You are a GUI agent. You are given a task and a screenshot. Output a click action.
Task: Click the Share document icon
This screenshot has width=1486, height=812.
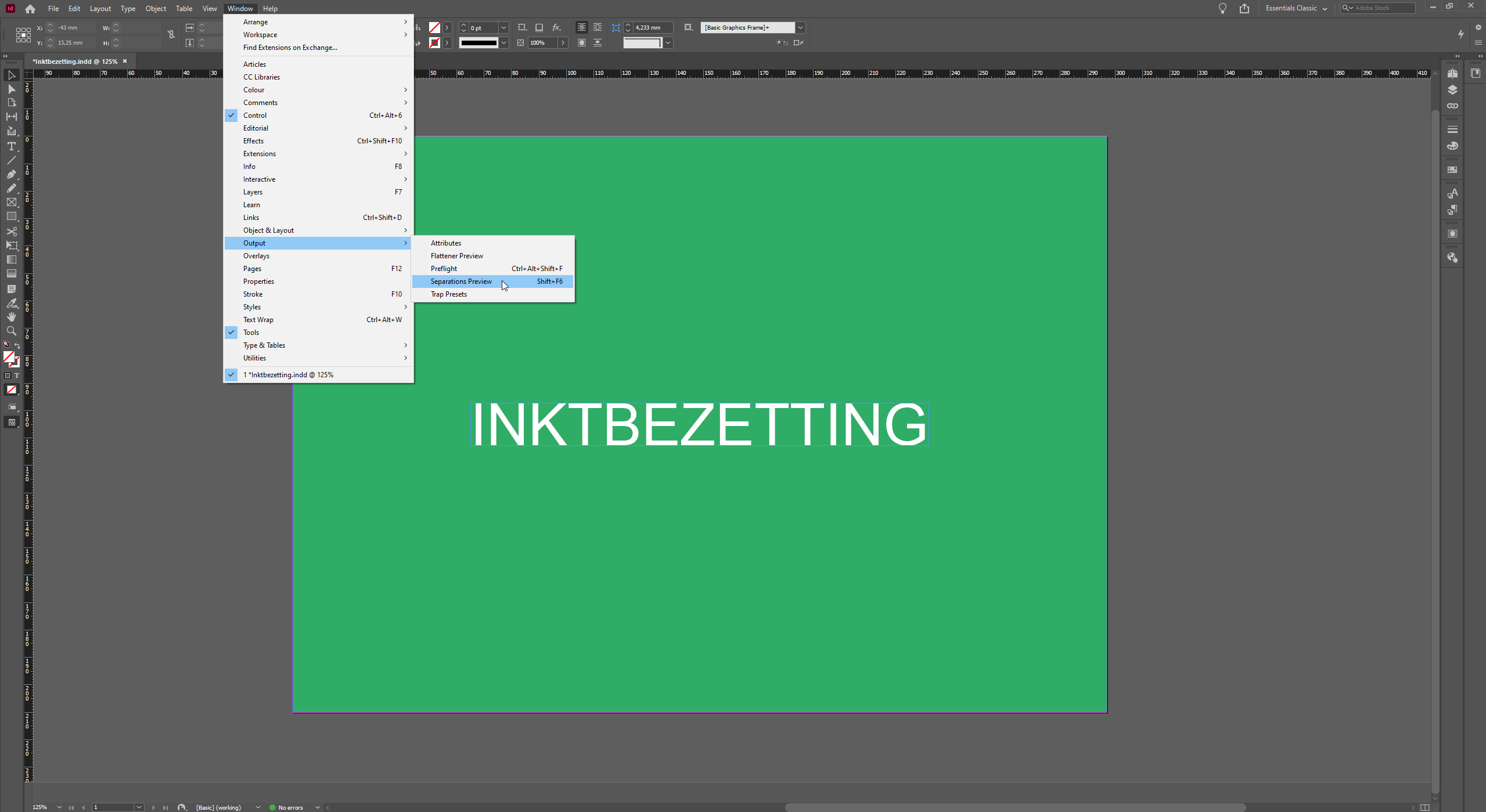1244,8
